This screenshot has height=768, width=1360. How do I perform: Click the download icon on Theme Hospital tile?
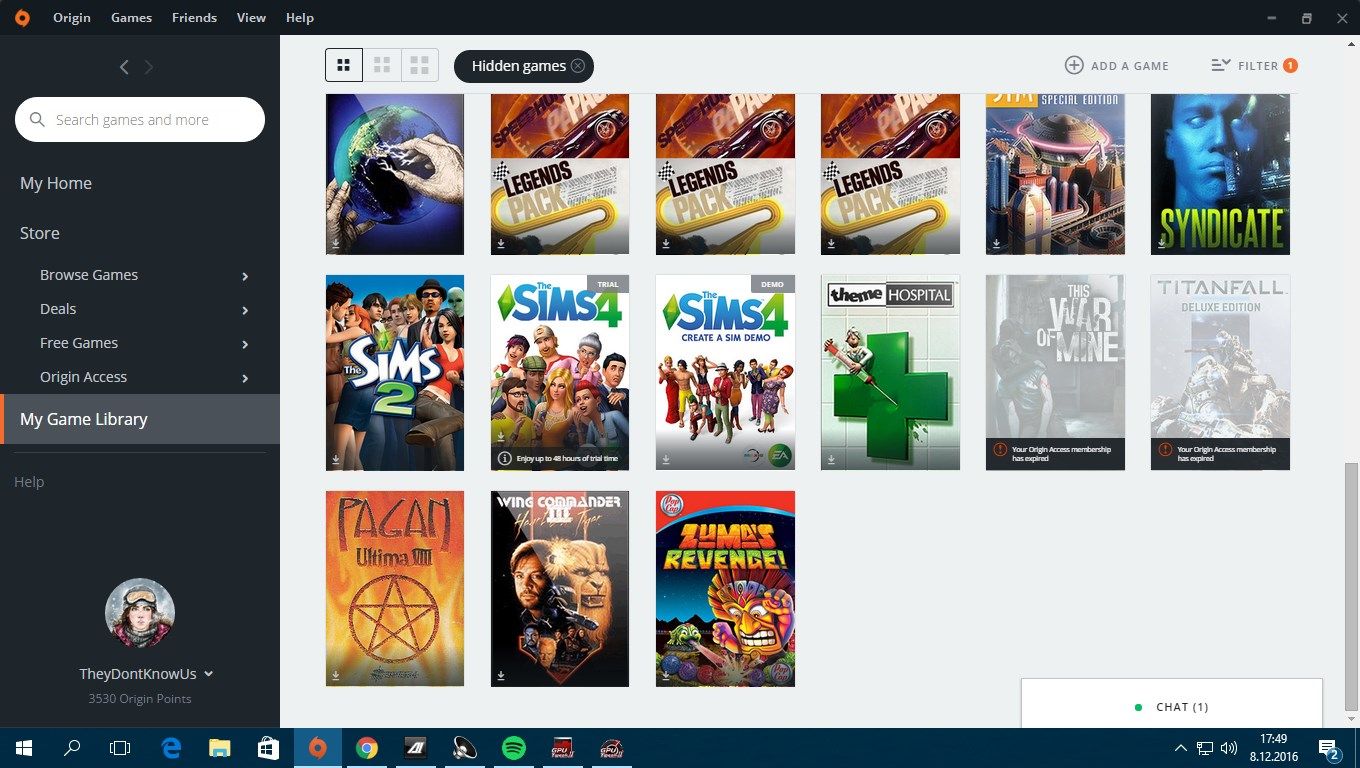(x=831, y=460)
